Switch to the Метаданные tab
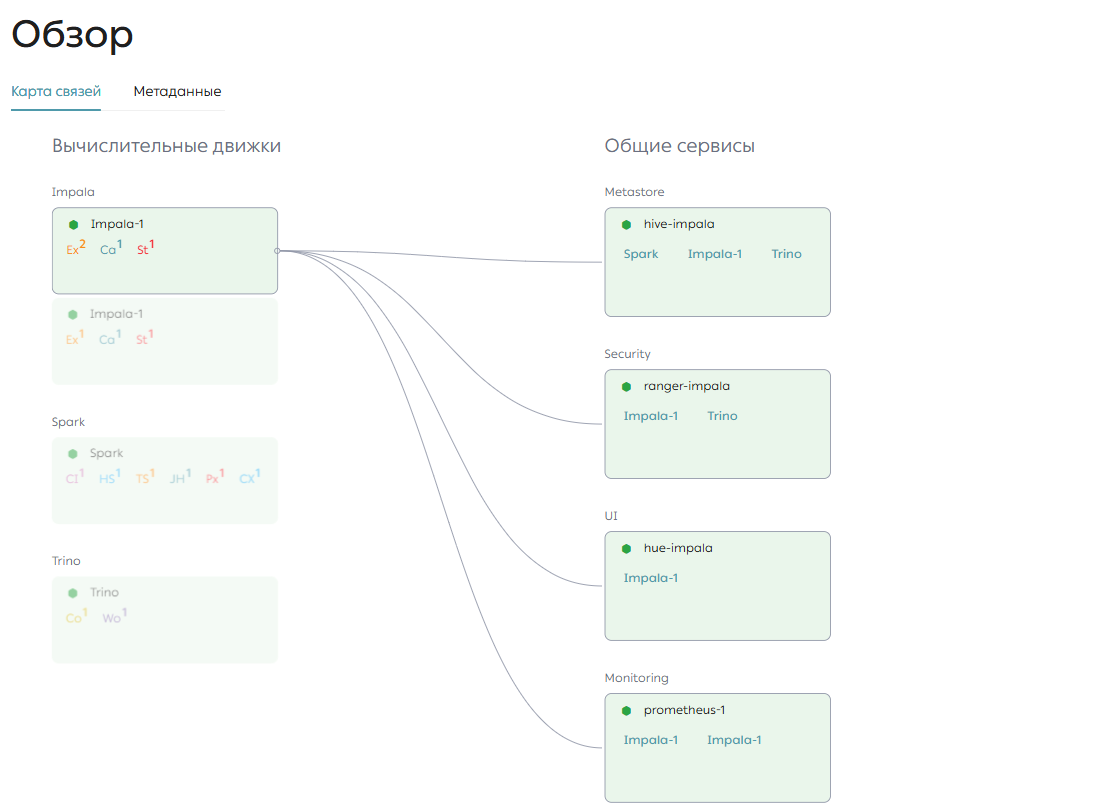The height and width of the screenshot is (805, 1119). 177,91
